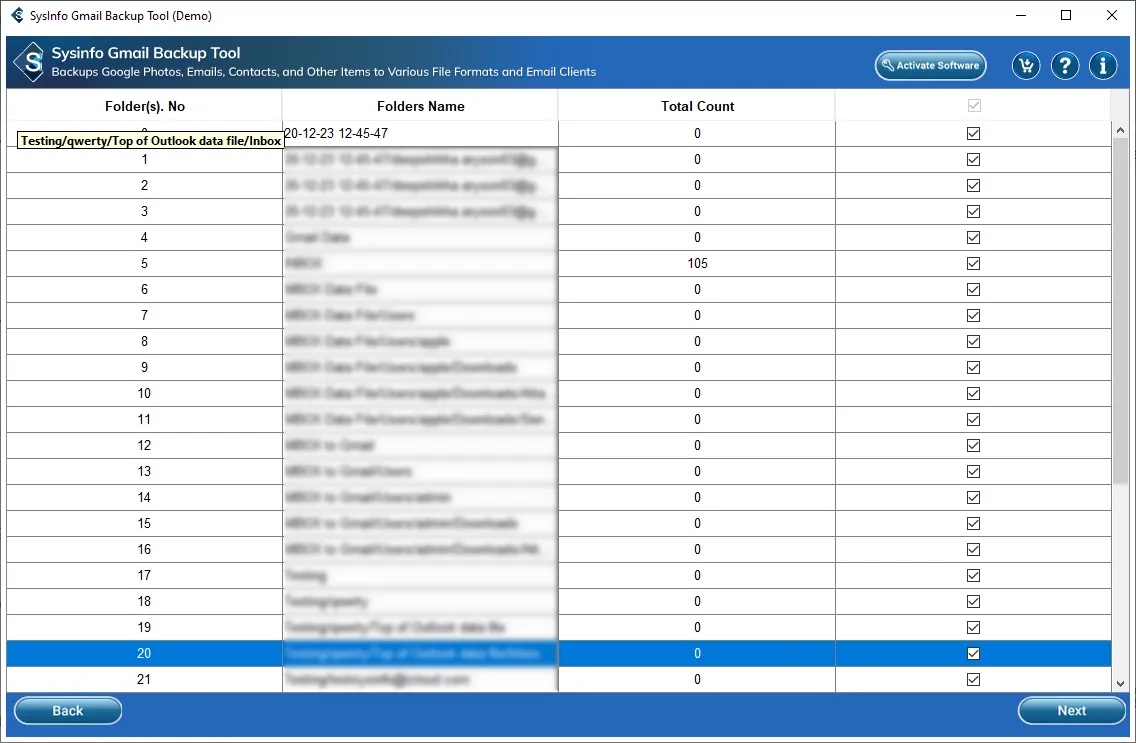Viewport: 1136px width, 743px height.
Task: Select folder name 20-12-23 12-45-47
Action: click(420, 133)
